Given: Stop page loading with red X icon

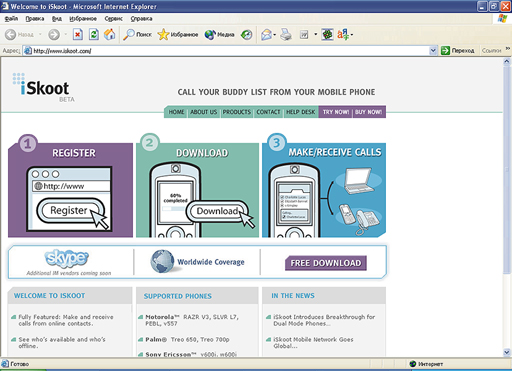Looking at the screenshot, I should point(78,34).
